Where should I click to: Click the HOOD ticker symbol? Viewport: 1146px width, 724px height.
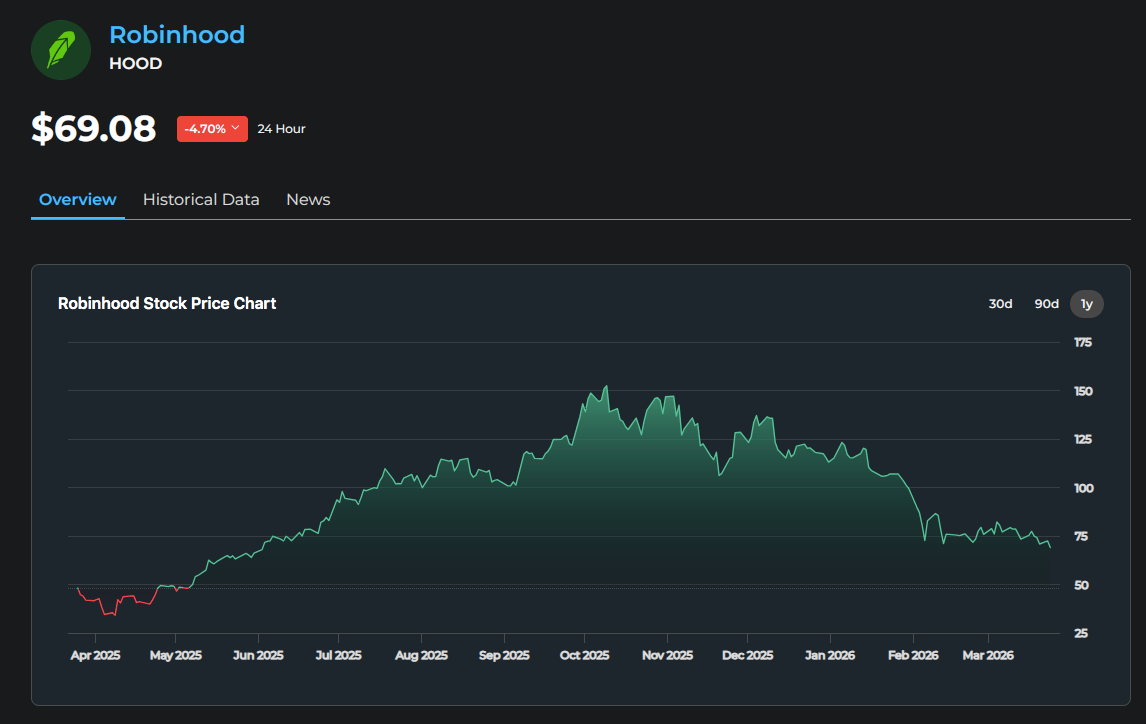tap(135, 64)
